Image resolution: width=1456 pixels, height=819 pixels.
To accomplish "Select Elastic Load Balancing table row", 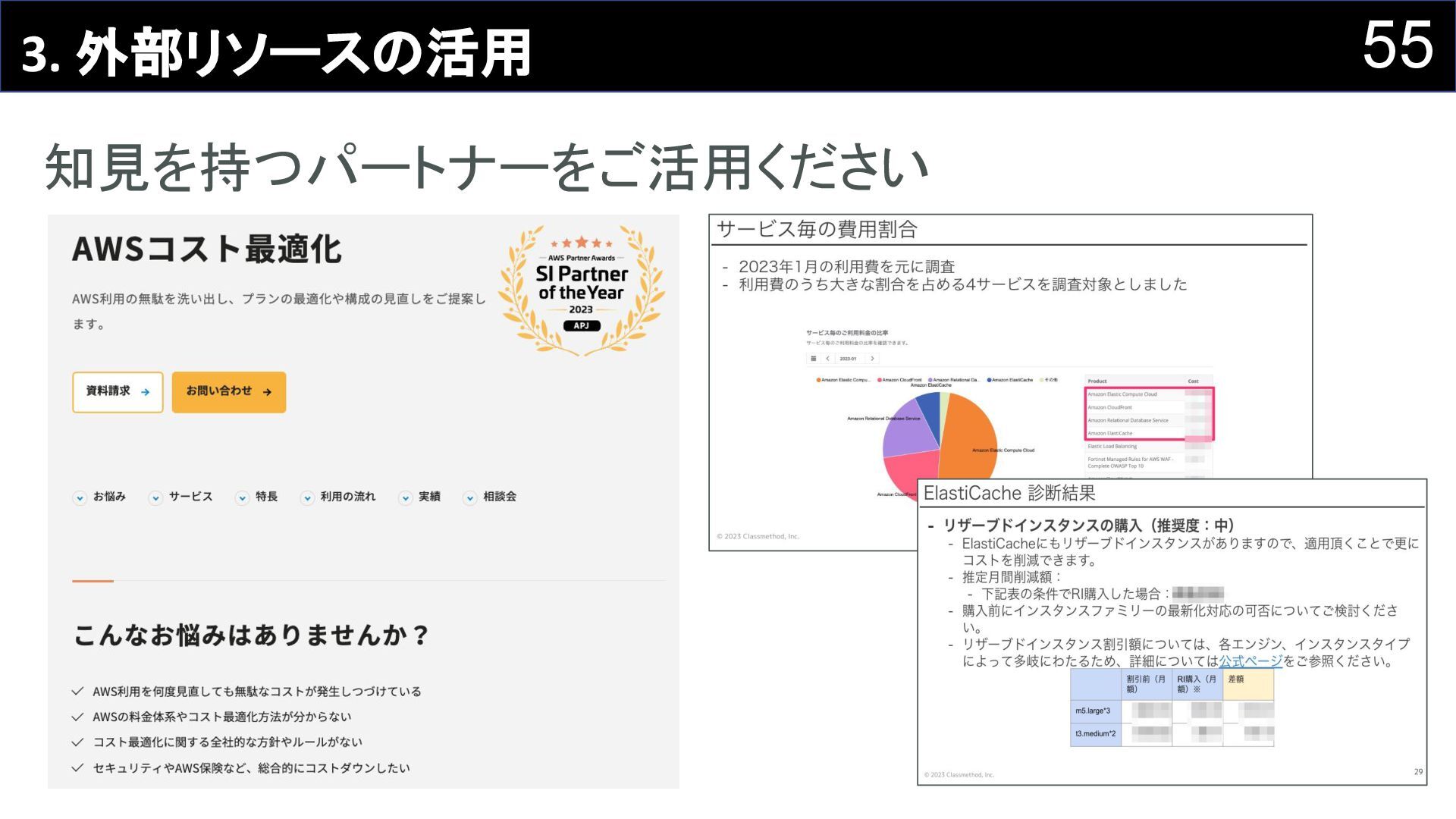I will point(1149,447).
